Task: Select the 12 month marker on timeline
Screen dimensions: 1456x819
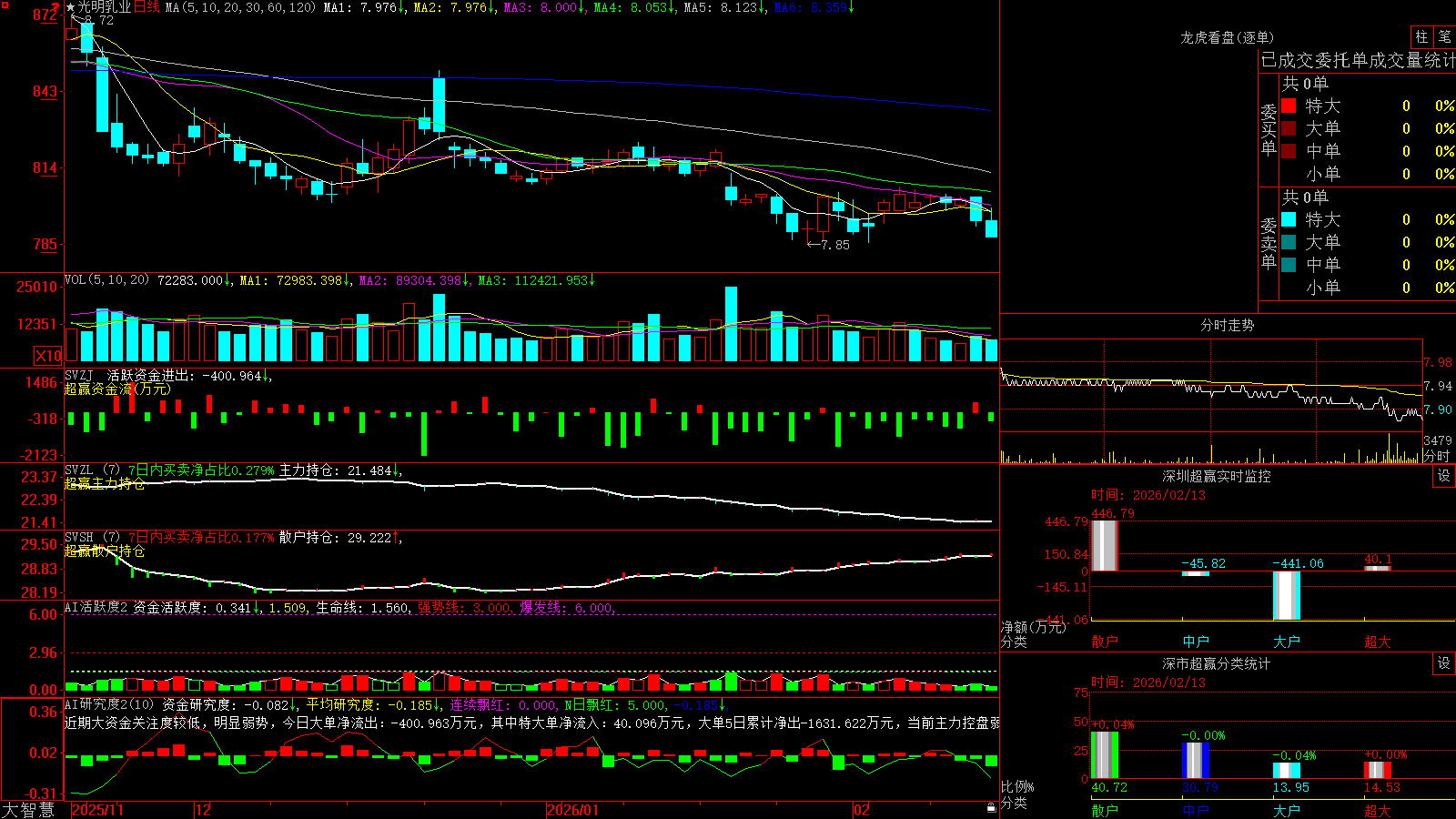Action: [203, 810]
